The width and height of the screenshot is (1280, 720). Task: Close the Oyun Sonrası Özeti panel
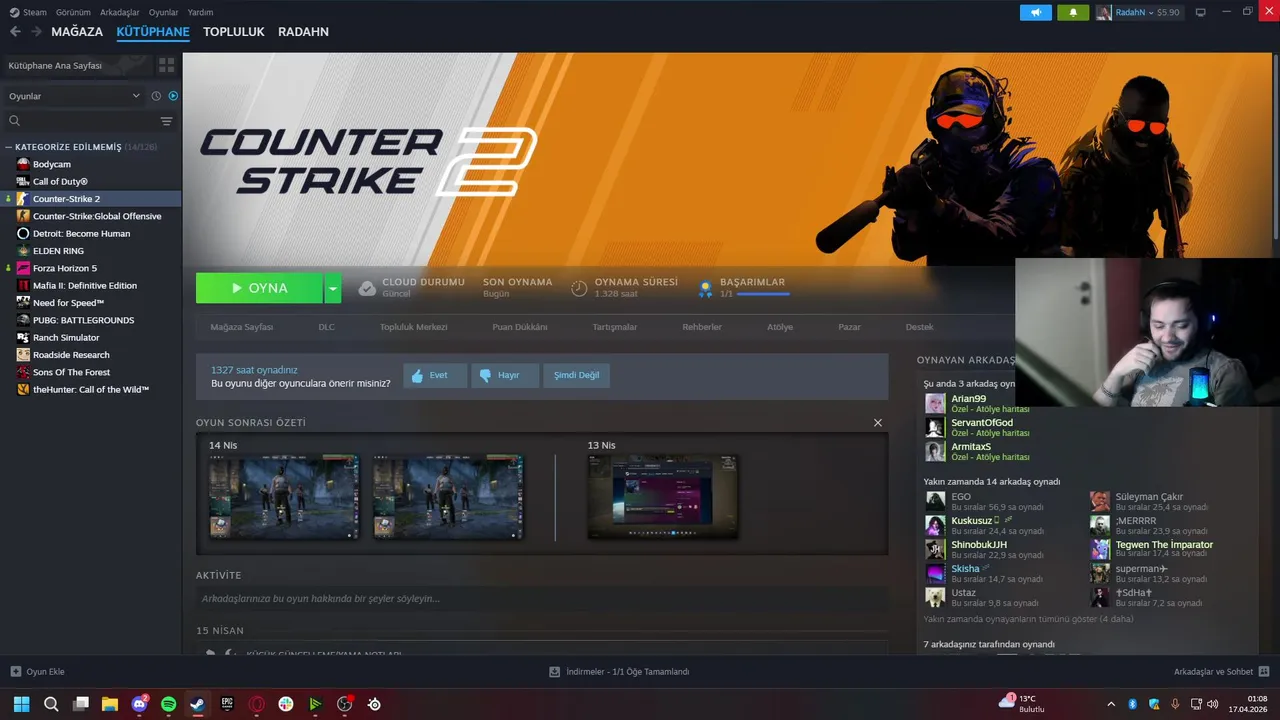(878, 423)
